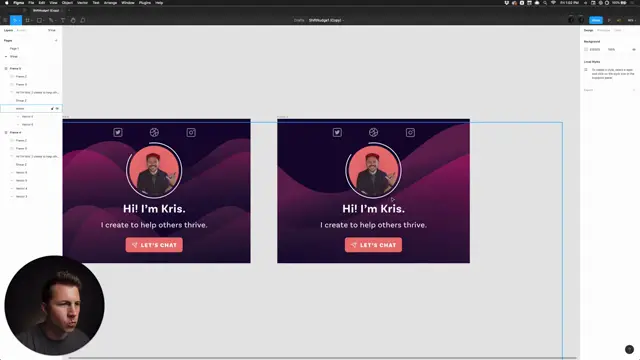The width and height of the screenshot is (640, 360).
Task: Click the Instagram icon in the left artboard
Action: click(x=191, y=132)
